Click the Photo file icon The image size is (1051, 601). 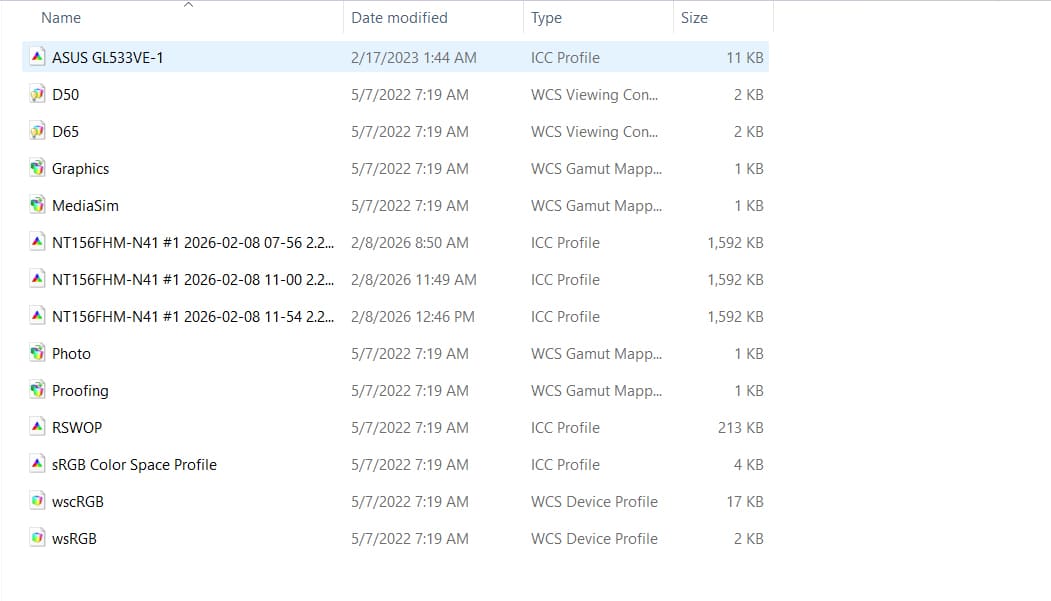[x=38, y=352]
